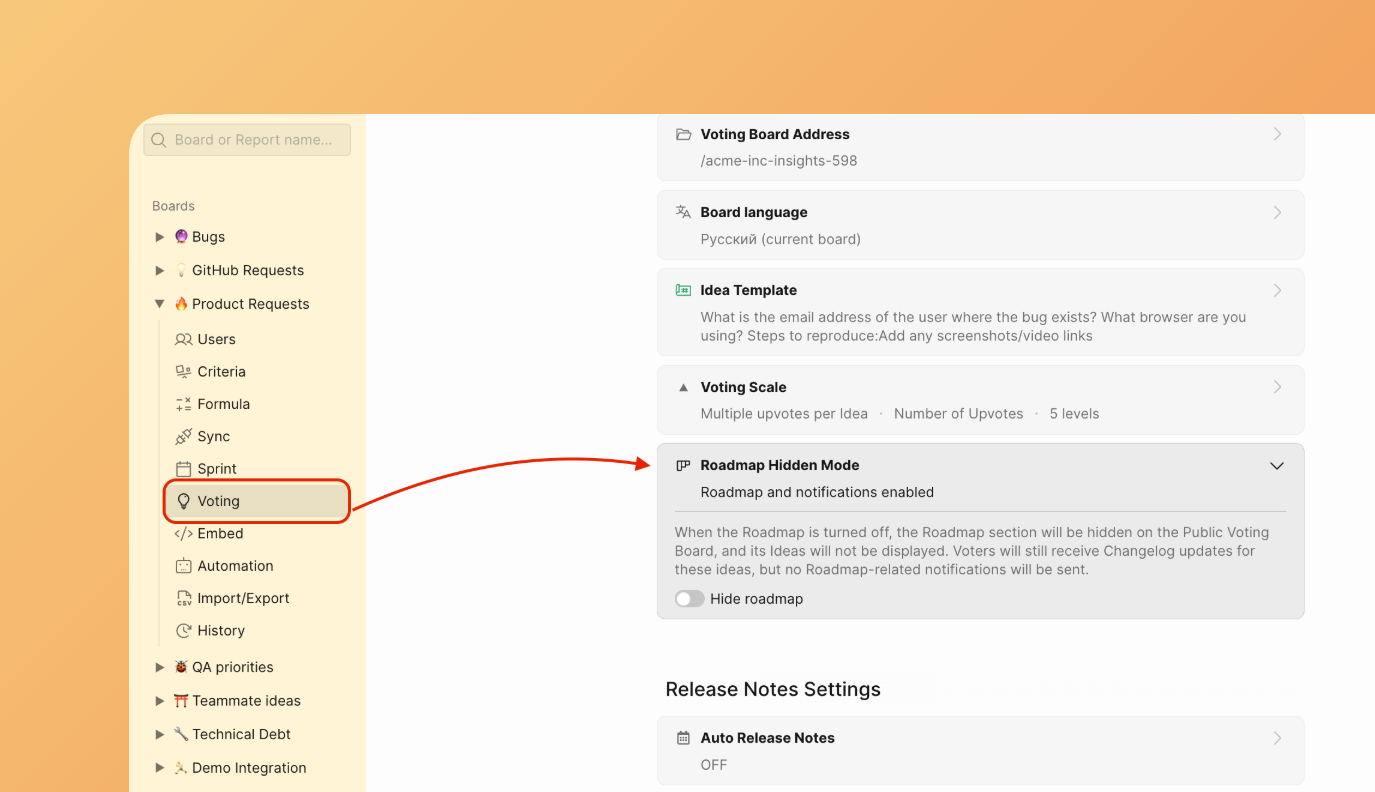Enable the Hide roadmap switch
This screenshot has height=792, width=1375.
pyautogui.click(x=689, y=598)
